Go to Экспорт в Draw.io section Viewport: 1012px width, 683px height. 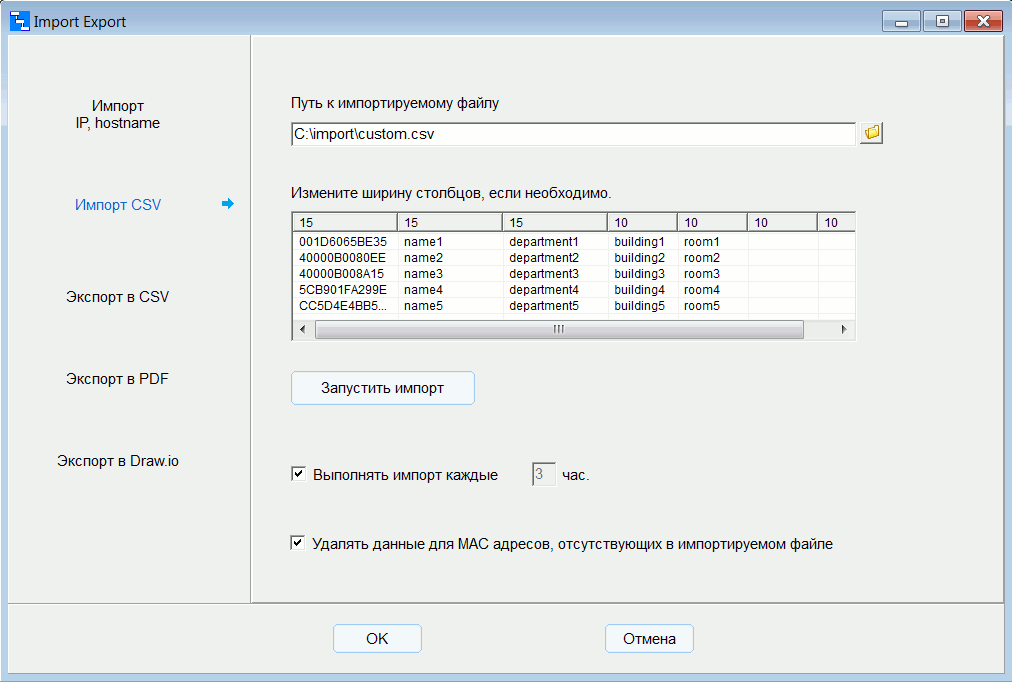(x=118, y=461)
